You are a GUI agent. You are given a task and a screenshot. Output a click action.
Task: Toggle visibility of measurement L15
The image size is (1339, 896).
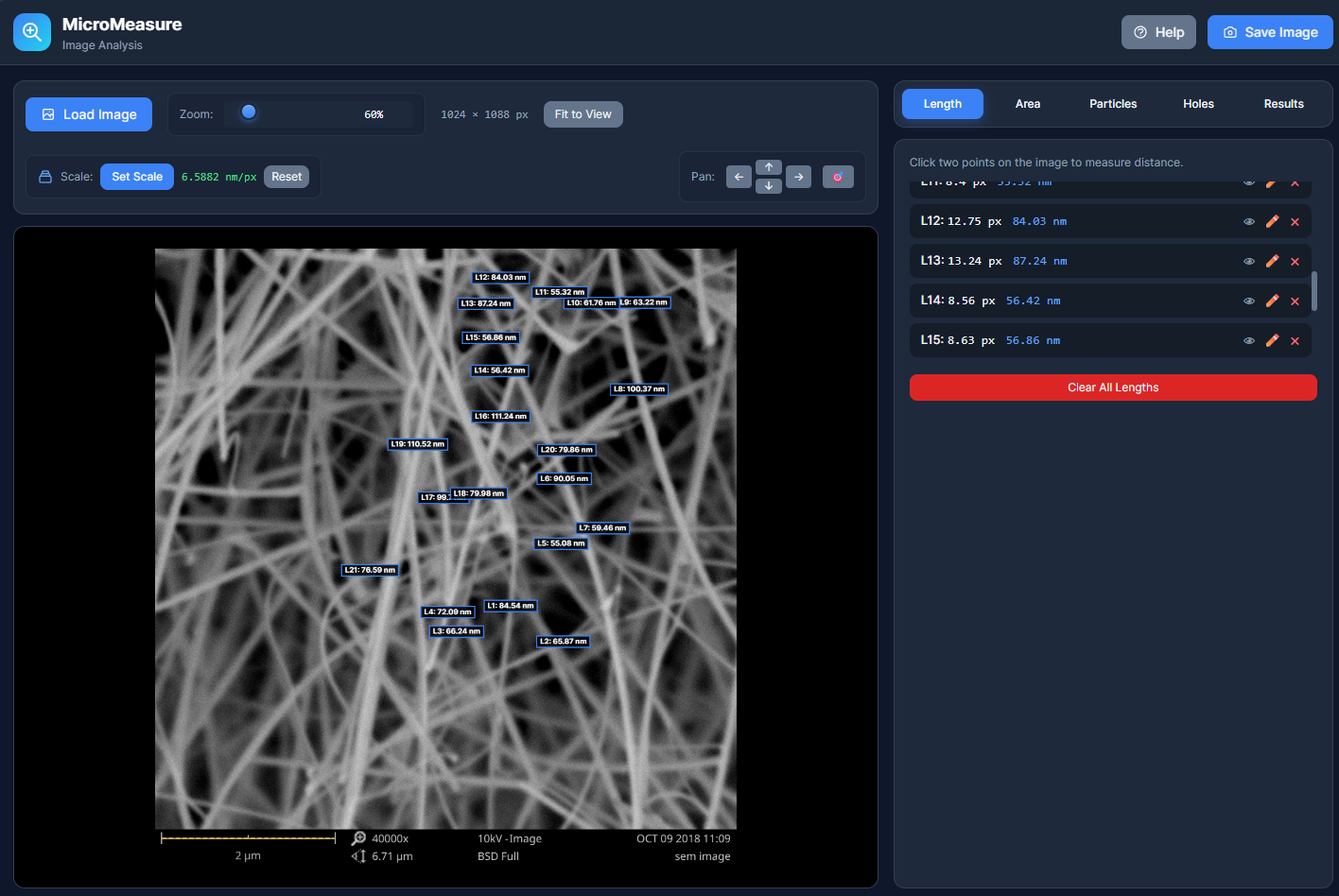[1249, 340]
